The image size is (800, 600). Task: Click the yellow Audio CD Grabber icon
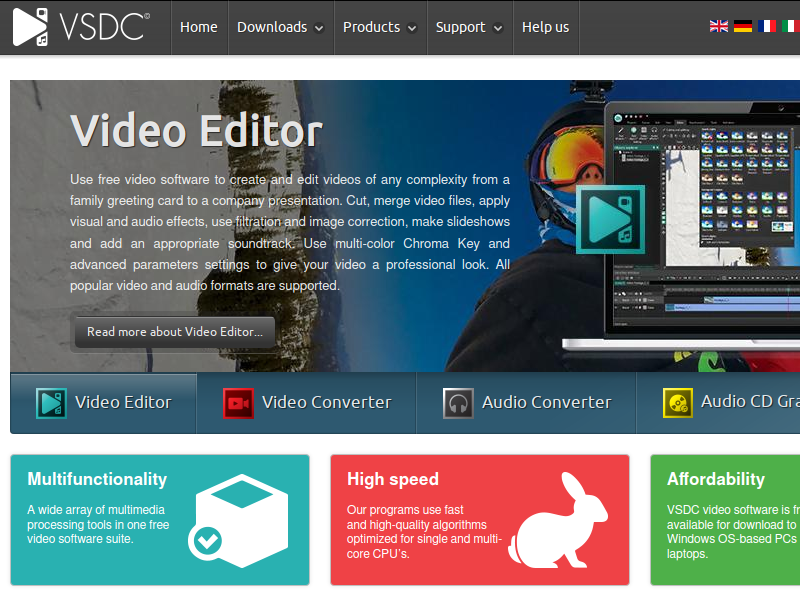tap(678, 403)
